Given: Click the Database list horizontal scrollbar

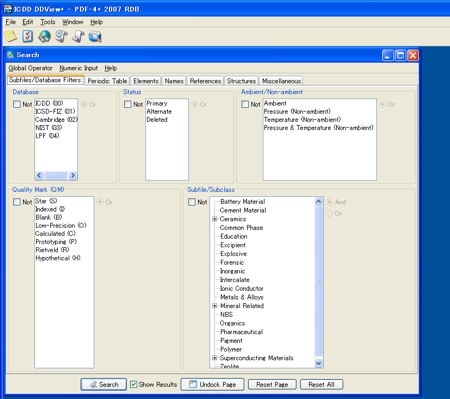Looking at the screenshot, I should click(x=56, y=175).
